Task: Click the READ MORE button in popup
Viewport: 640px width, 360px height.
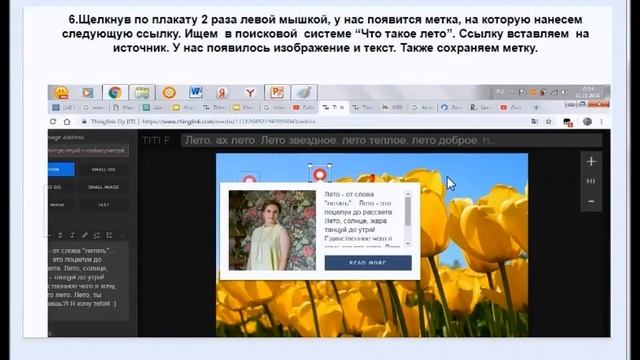Action: pos(368,263)
